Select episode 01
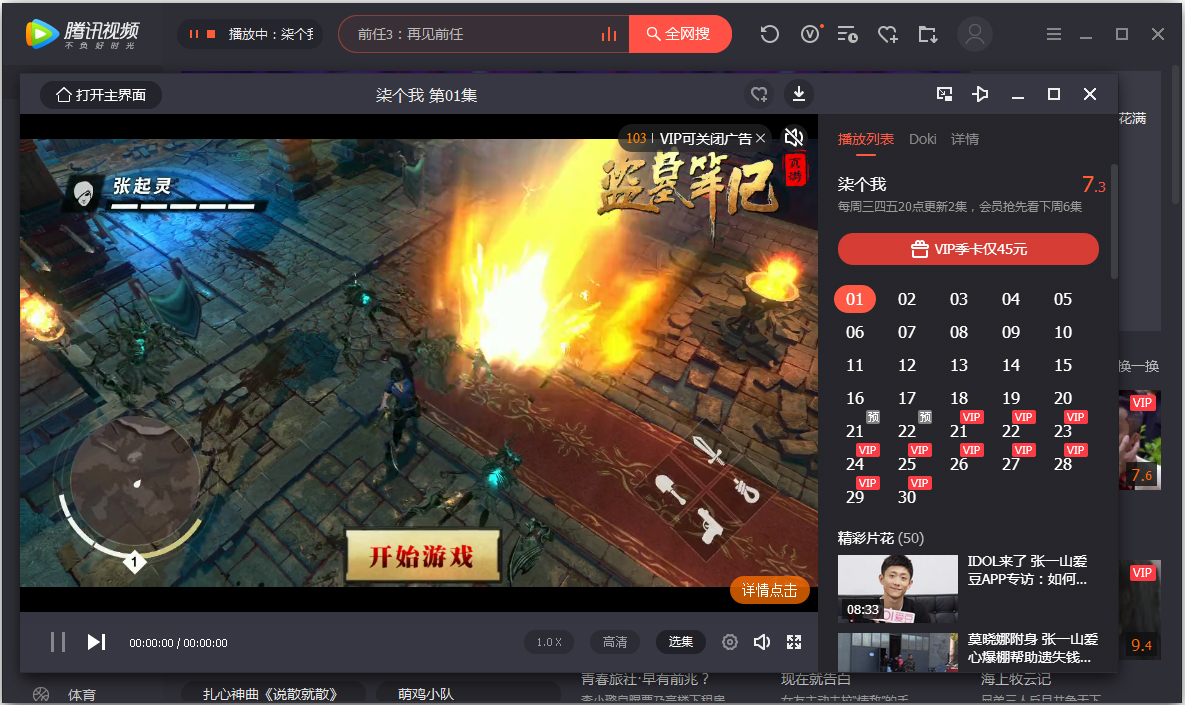 [x=855, y=299]
